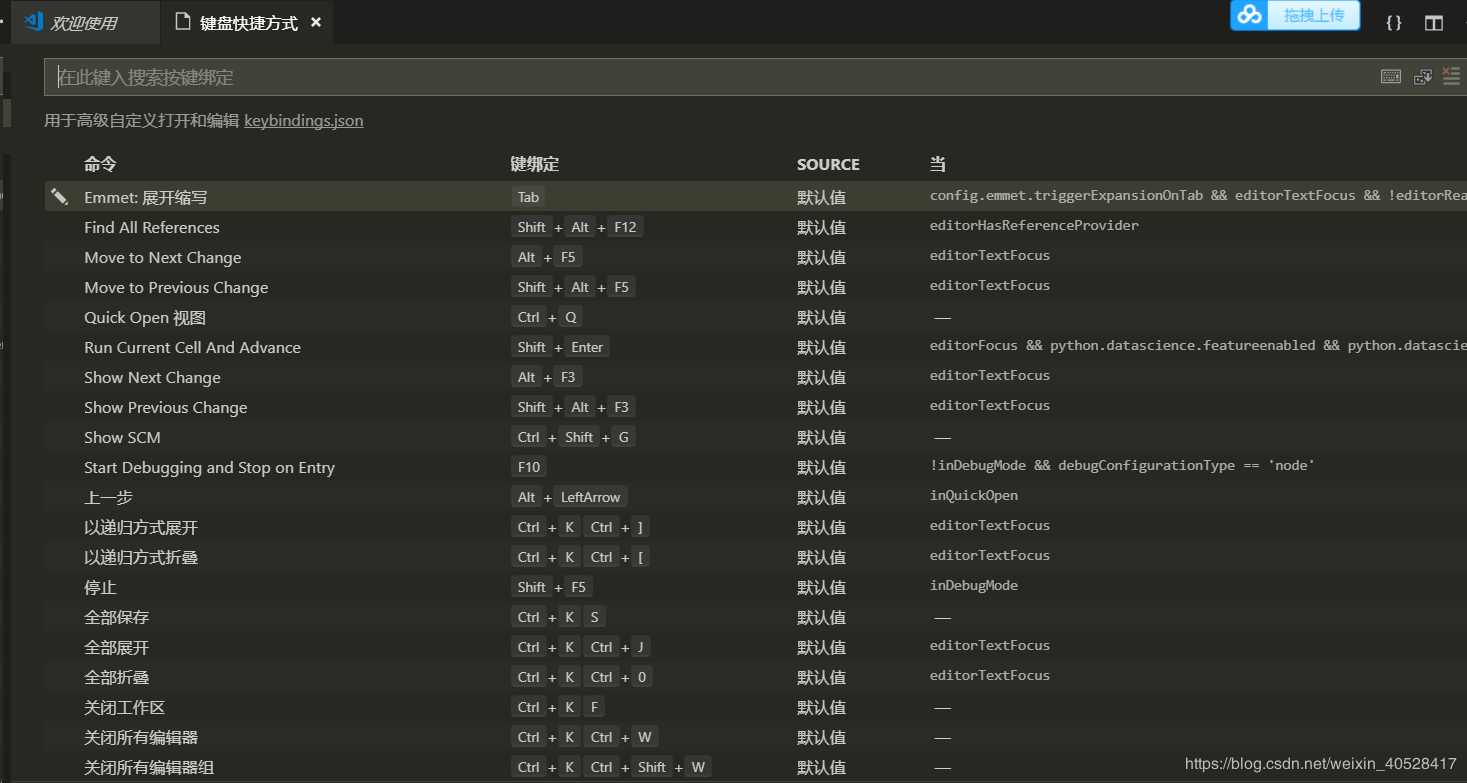Close the 键盘快捷方式 tab

click(316, 22)
